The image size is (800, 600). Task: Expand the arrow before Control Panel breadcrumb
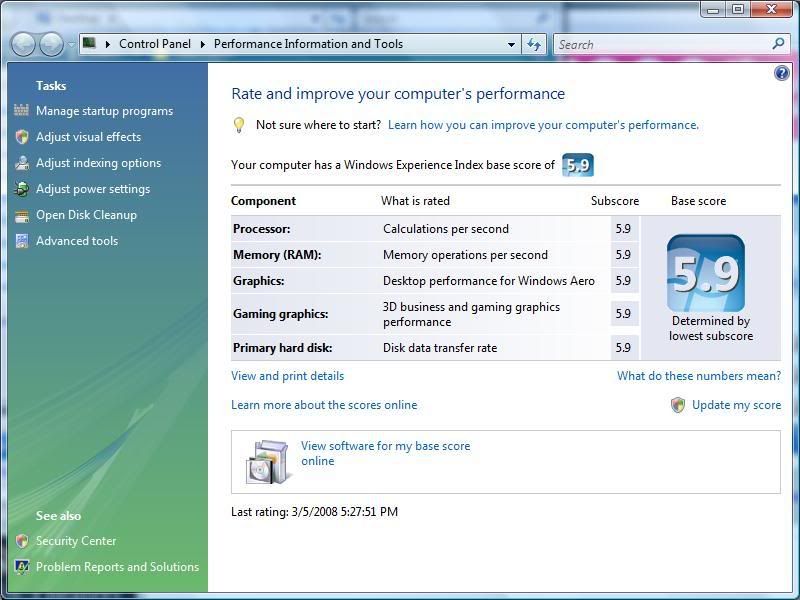tap(107, 44)
